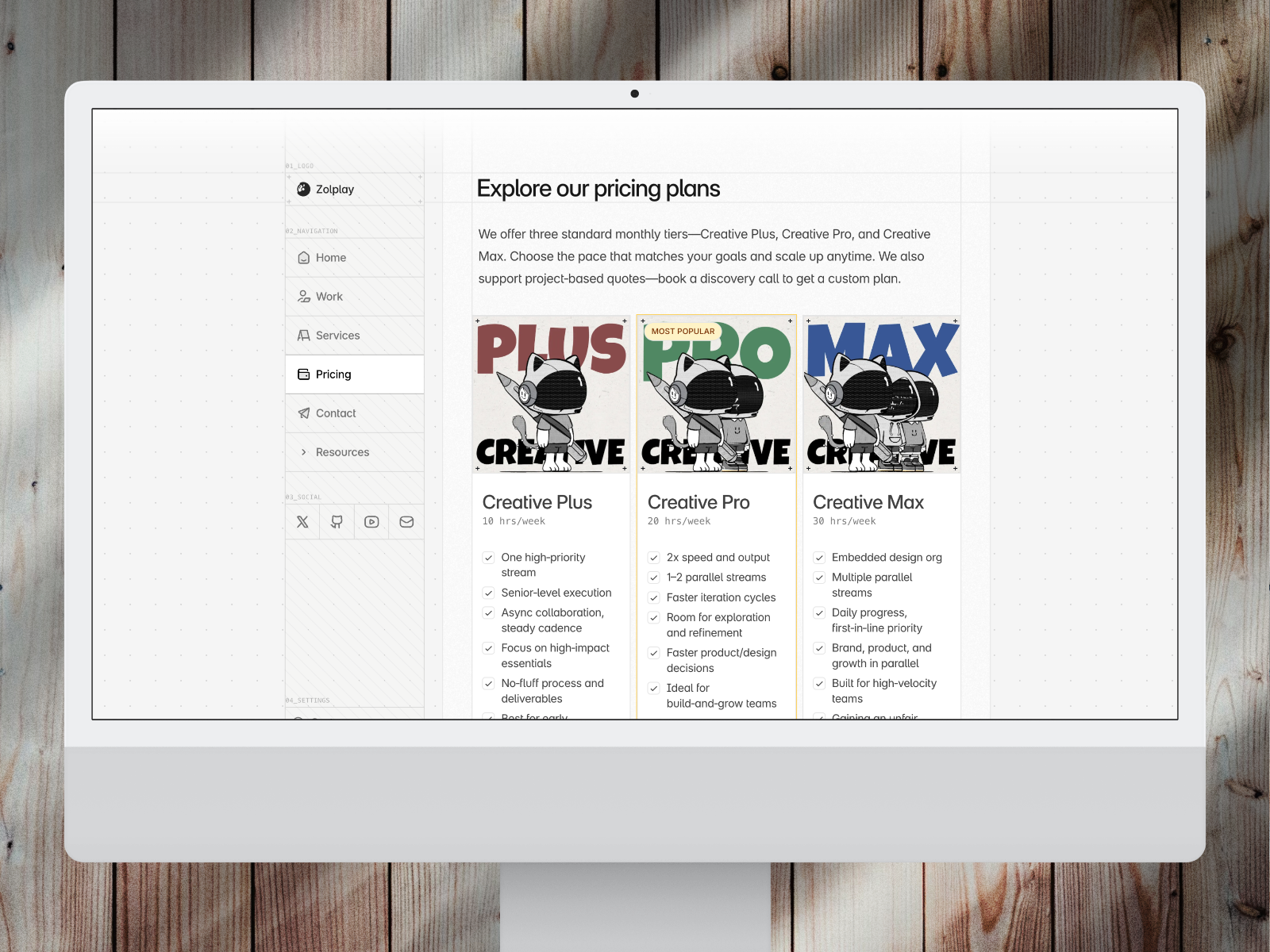Click the 'Most Popular' badge

[x=683, y=331]
